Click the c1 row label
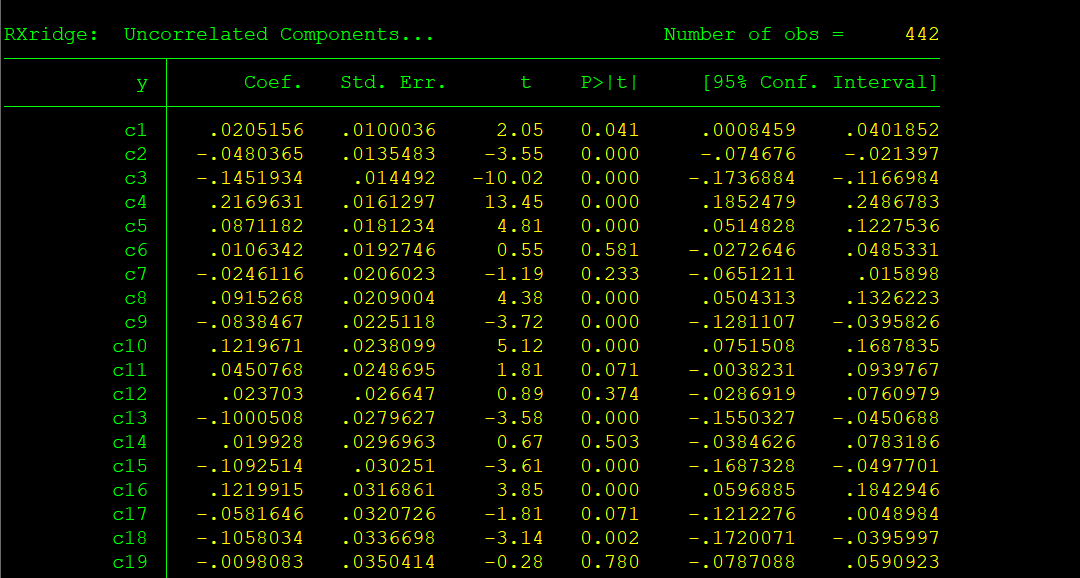The width and height of the screenshot is (1080, 578). 136,129
